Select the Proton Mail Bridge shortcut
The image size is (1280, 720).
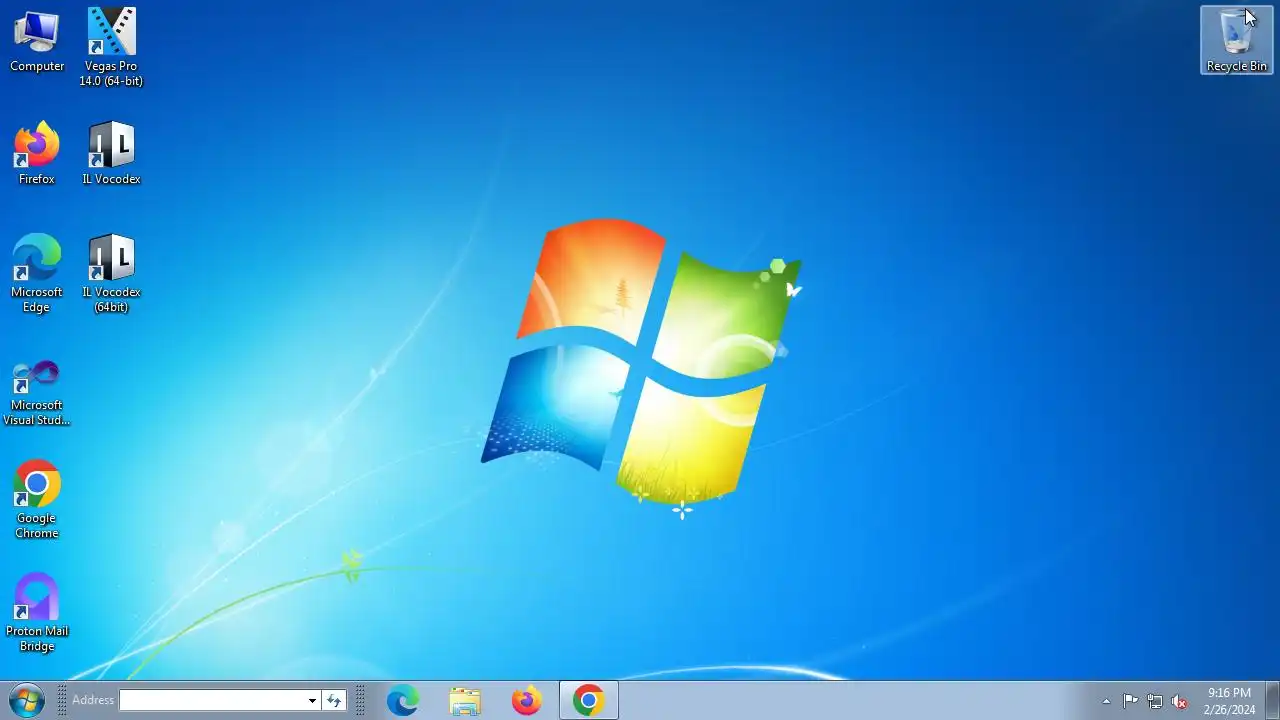37,613
